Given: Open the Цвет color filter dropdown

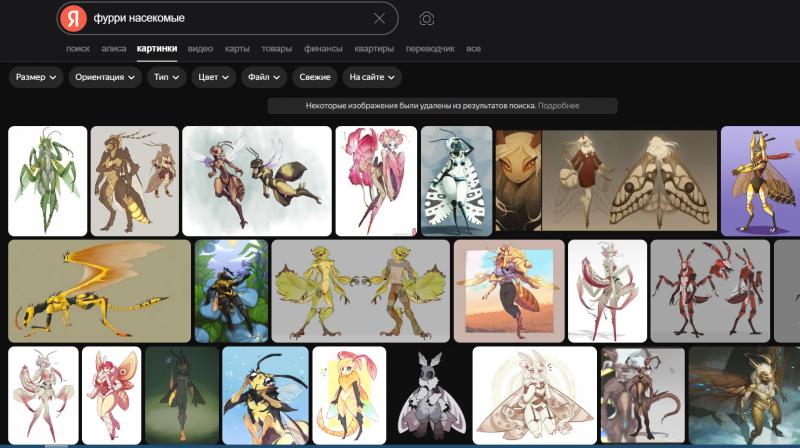Looking at the screenshot, I should [x=214, y=77].
